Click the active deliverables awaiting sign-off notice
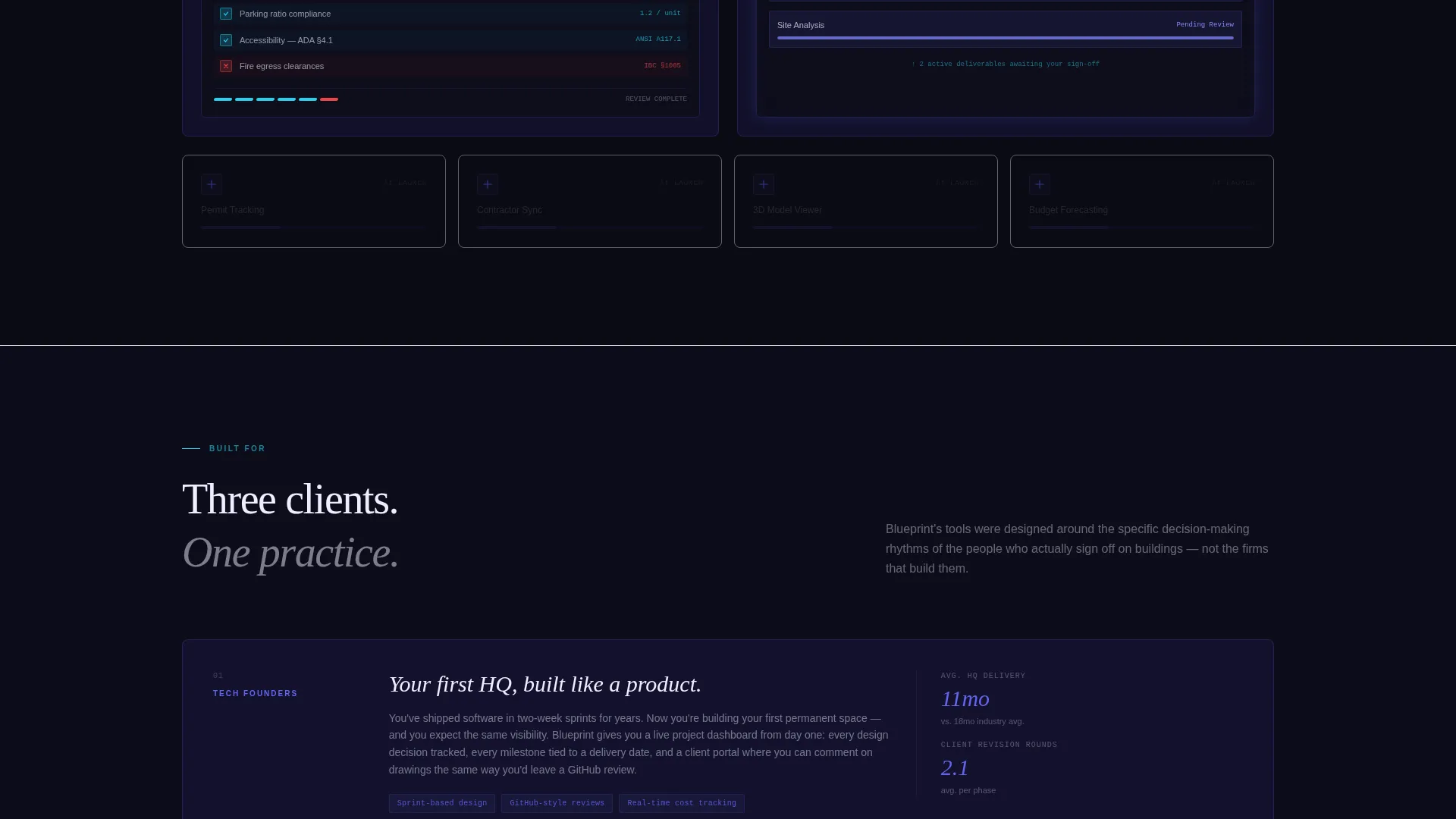1456x819 pixels. click(1006, 64)
